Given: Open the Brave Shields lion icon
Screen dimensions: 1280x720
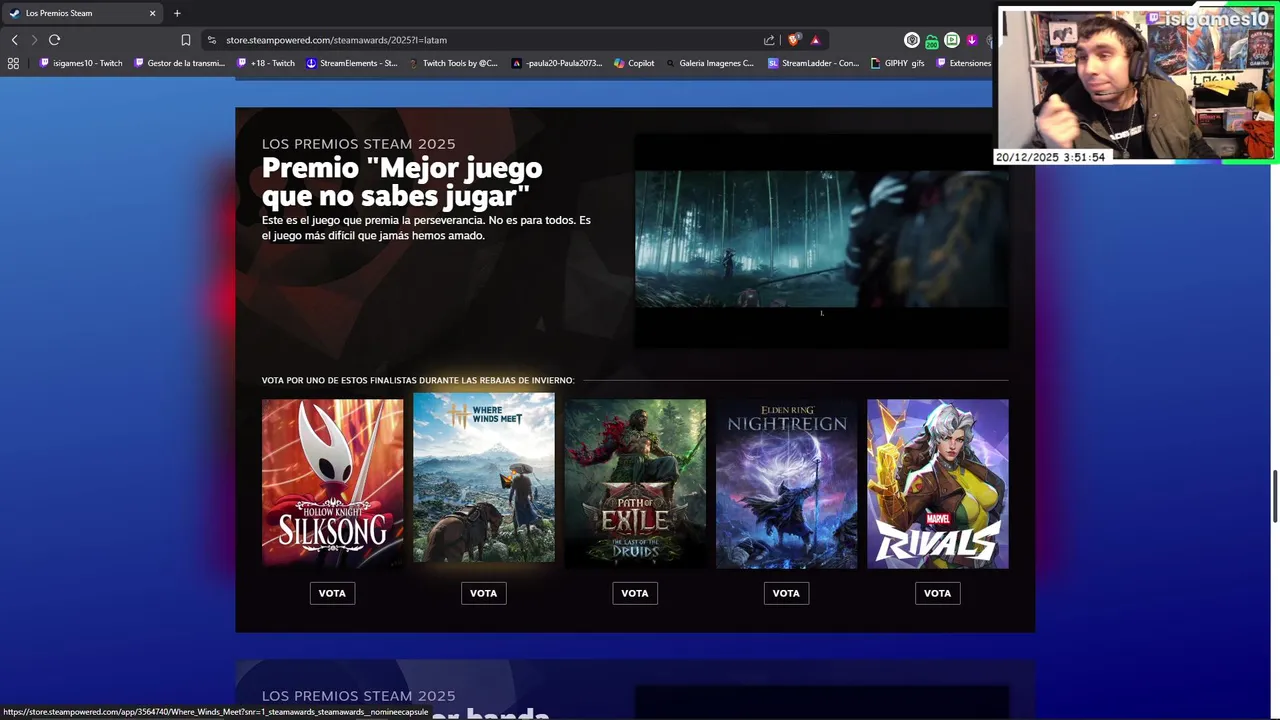Looking at the screenshot, I should coord(794,40).
